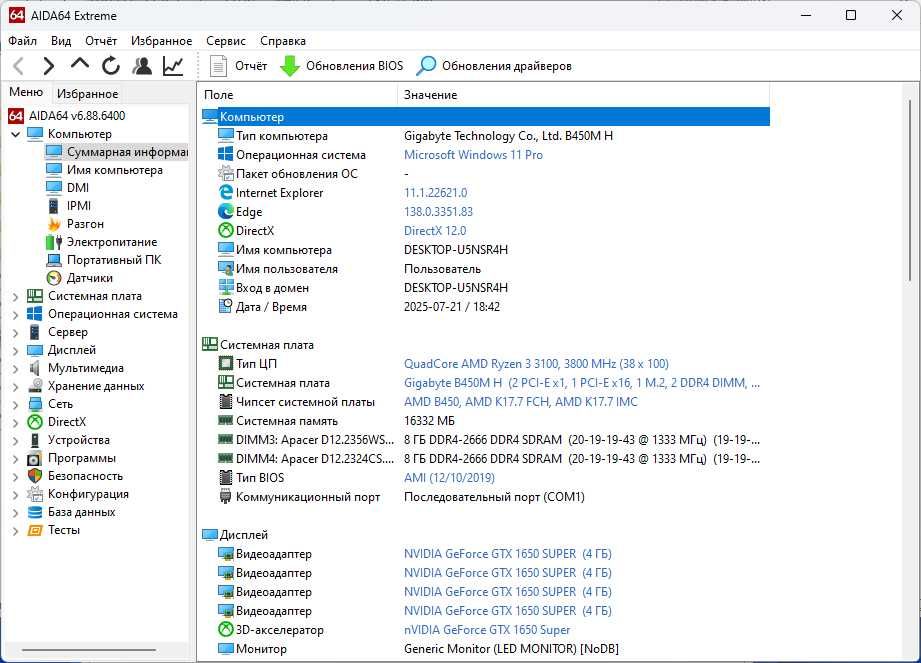Screen dimensions: 921x663
Task: Expand the Системная плата tree node
Action: click(x=16, y=297)
